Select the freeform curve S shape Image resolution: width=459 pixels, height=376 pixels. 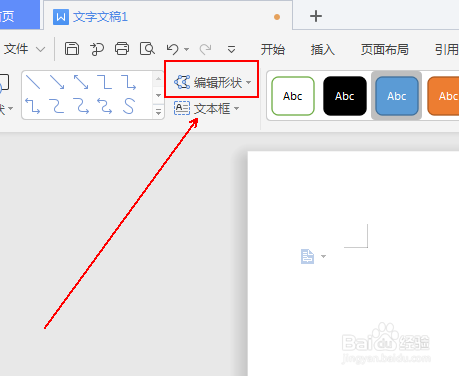pyautogui.click(x=129, y=106)
